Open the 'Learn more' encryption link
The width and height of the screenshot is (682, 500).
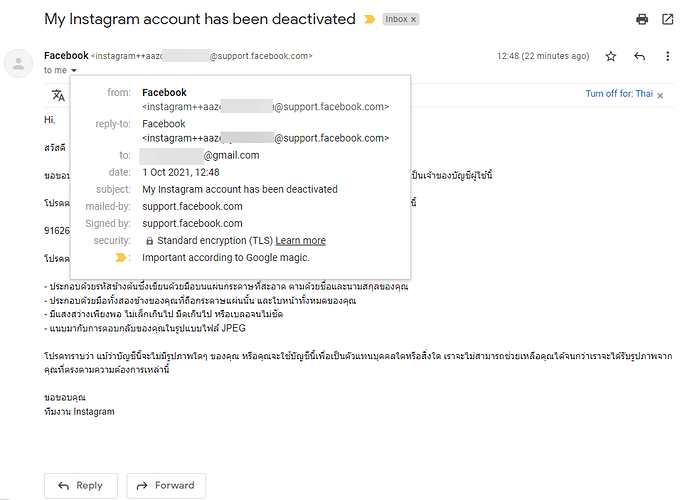tap(301, 240)
